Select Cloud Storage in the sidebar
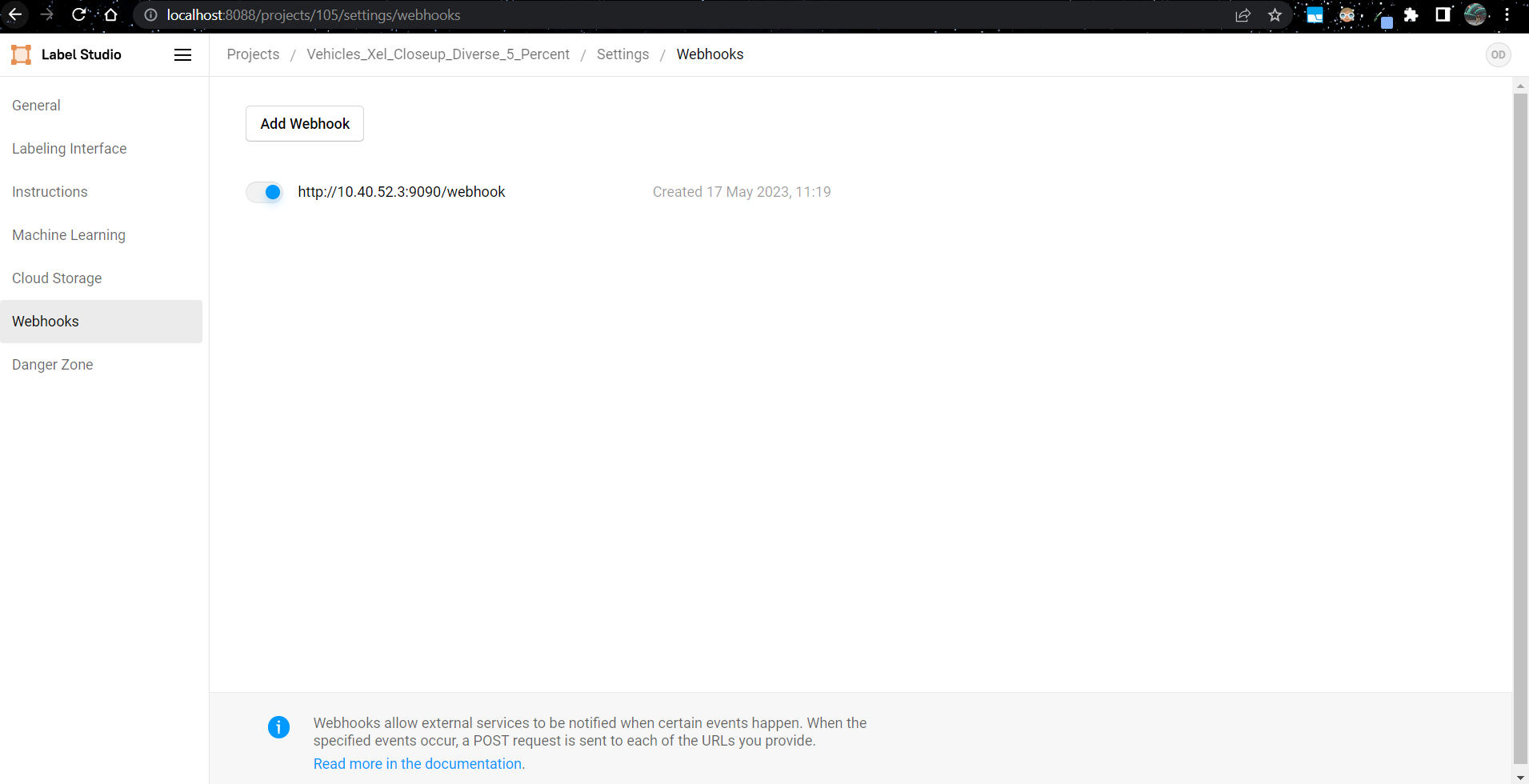This screenshot has width=1529, height=784. (56, 278)
